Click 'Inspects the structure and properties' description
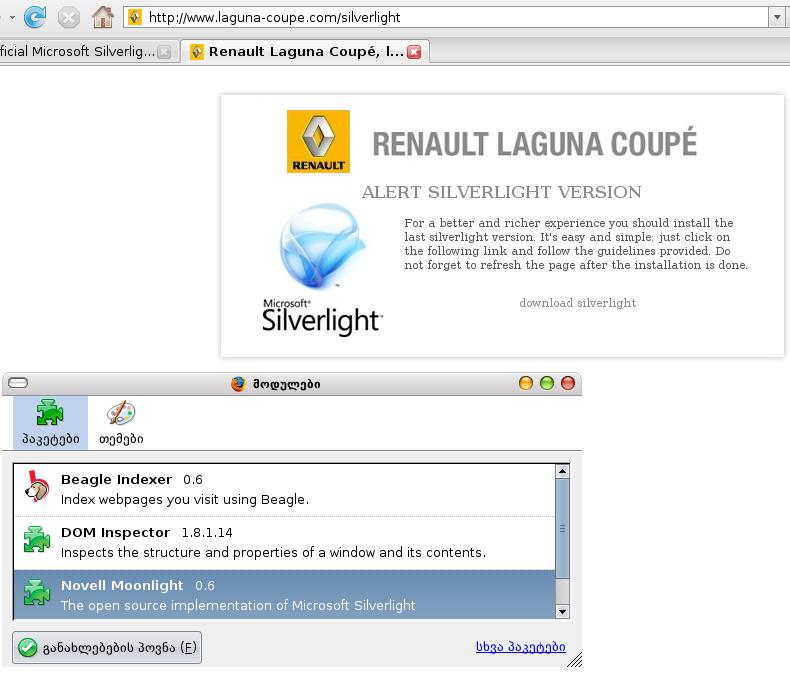 [x=274, y=553]
